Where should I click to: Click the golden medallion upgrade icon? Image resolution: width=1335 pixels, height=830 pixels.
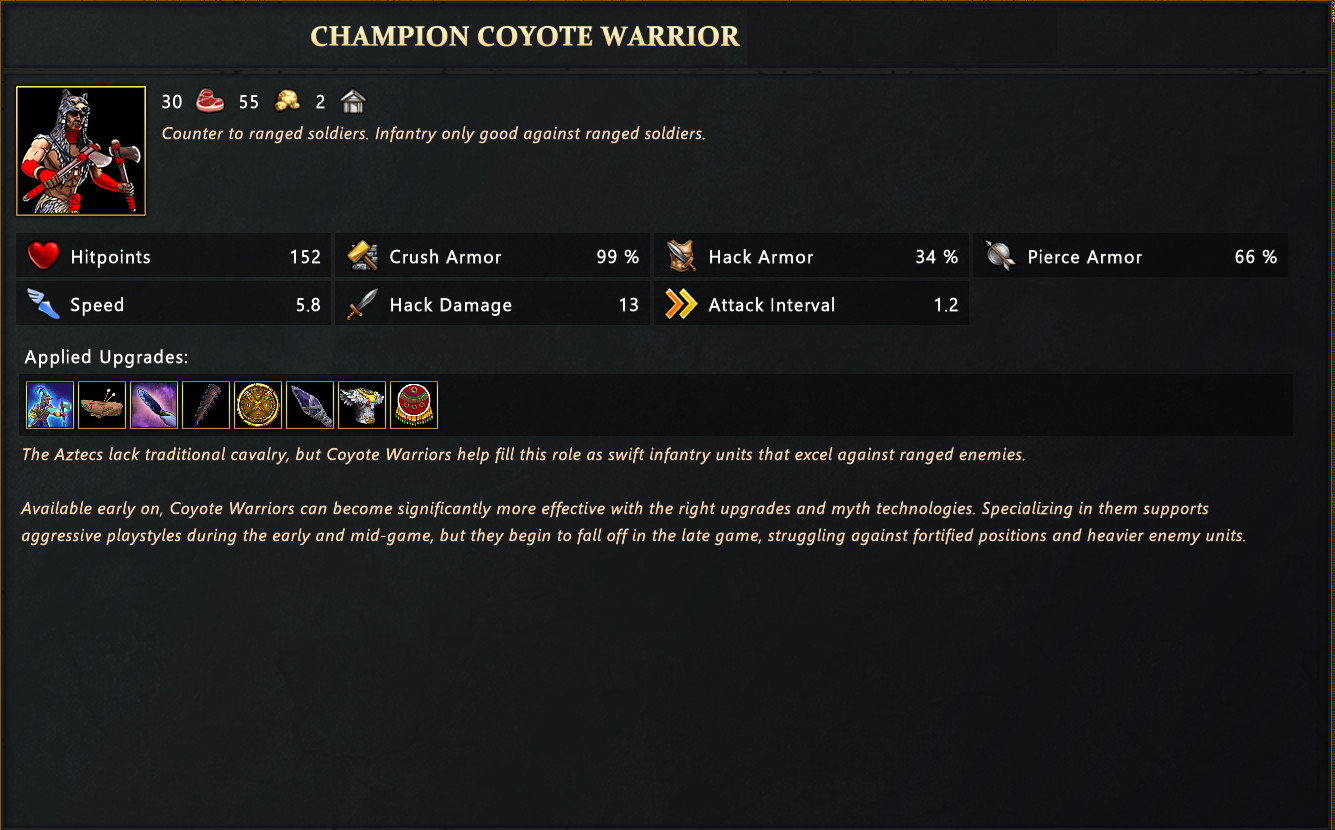pos(258,405)
